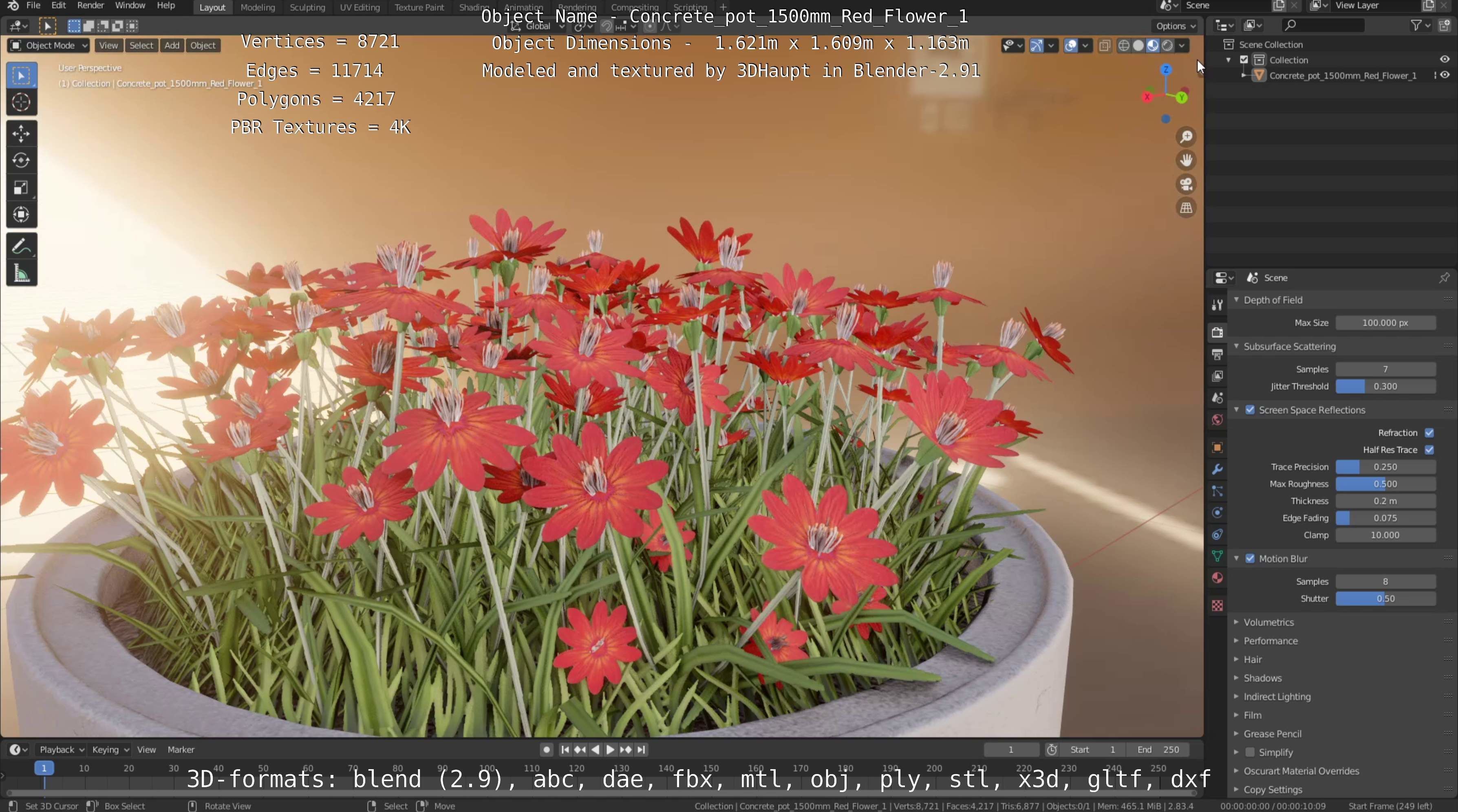1458x812 pixels.
Task: Select the Transform tool
Action: 22,214
